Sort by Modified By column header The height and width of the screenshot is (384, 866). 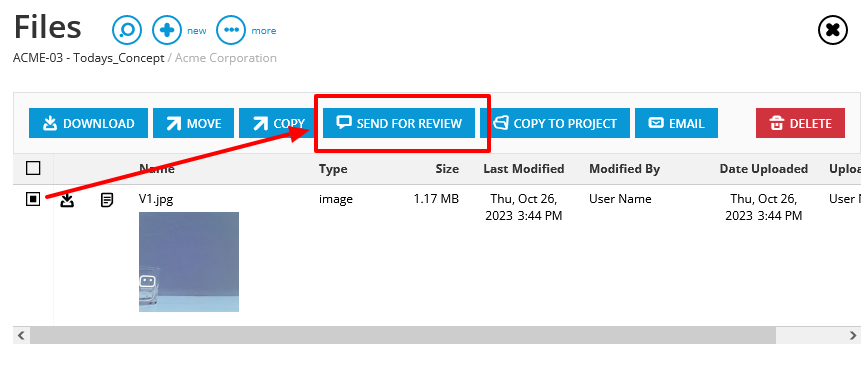(x=625, y=169)
